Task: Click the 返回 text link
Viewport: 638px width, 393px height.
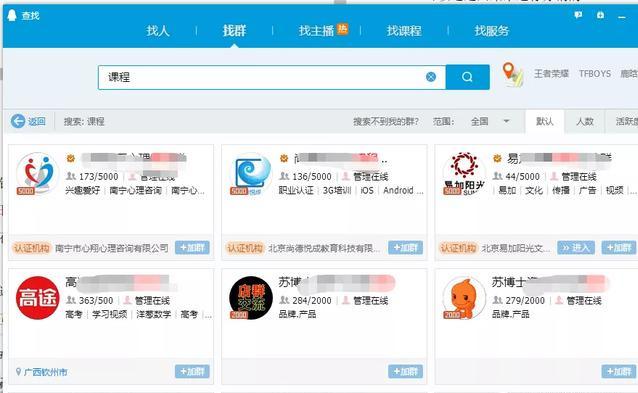Action: [x=37, y=121]
